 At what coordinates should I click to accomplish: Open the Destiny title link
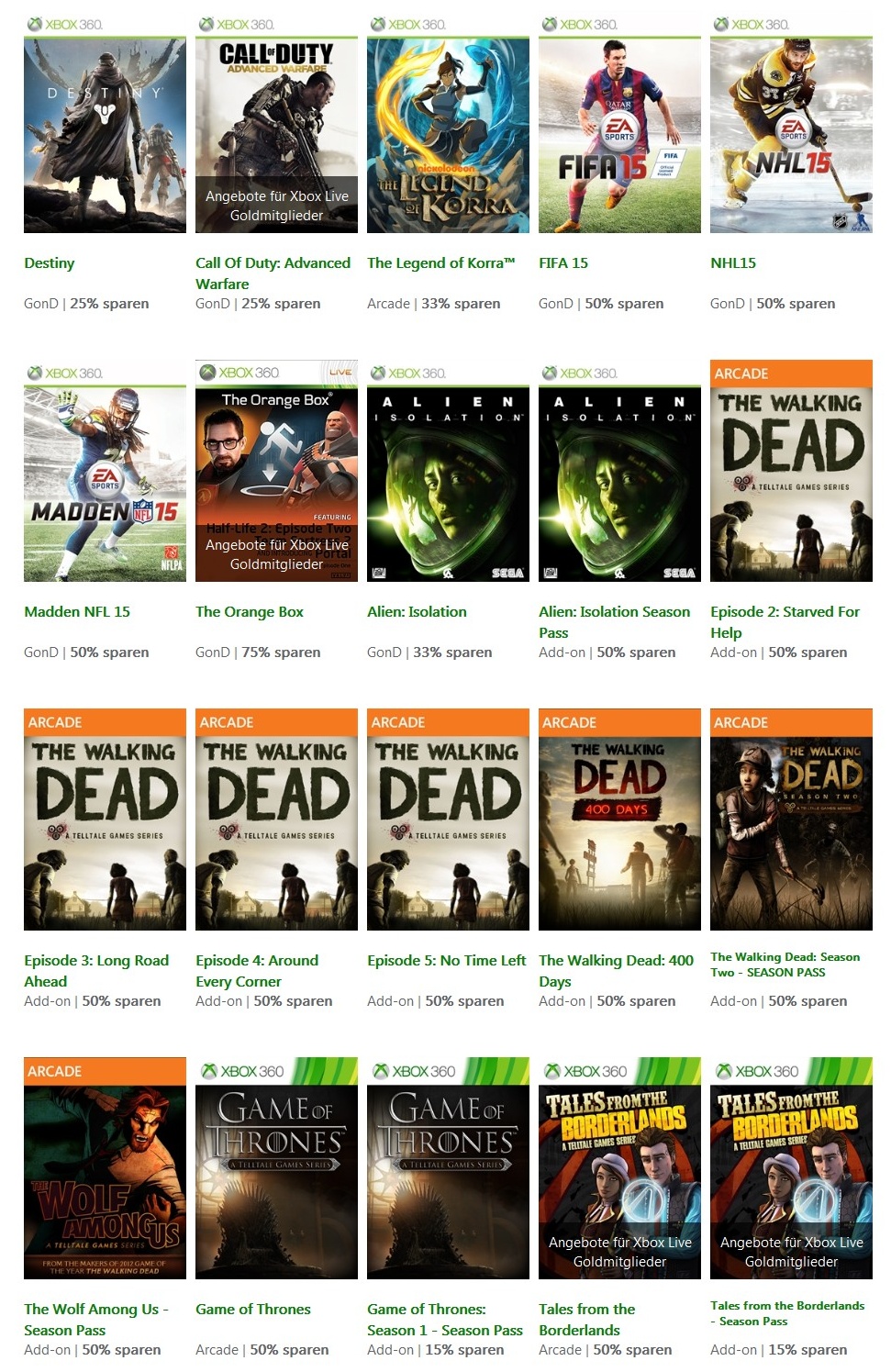pyautogui.click(x=50, y=263)
